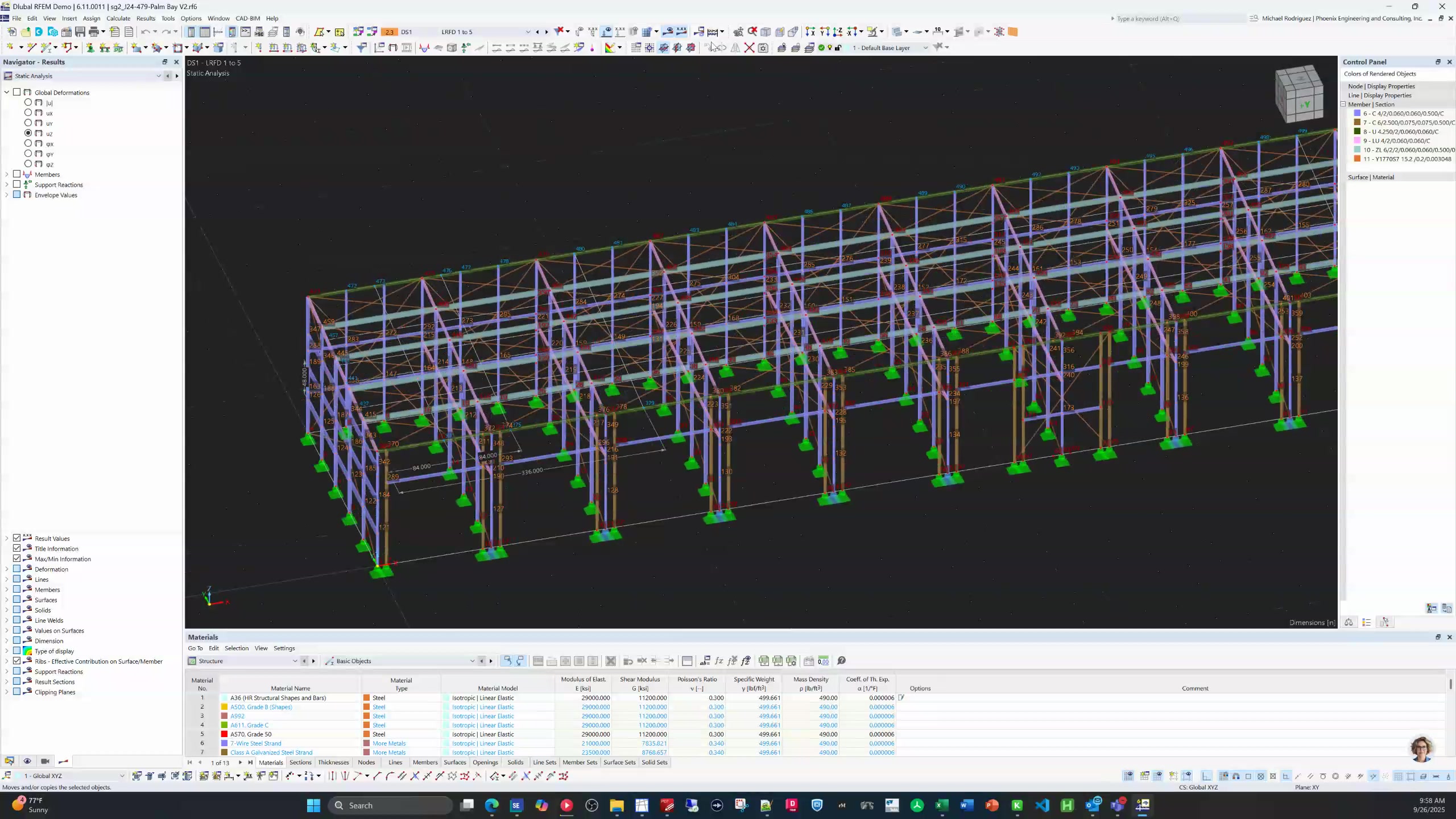
Task: Switch to the Member Sets table tab
Action: point(580,763)
